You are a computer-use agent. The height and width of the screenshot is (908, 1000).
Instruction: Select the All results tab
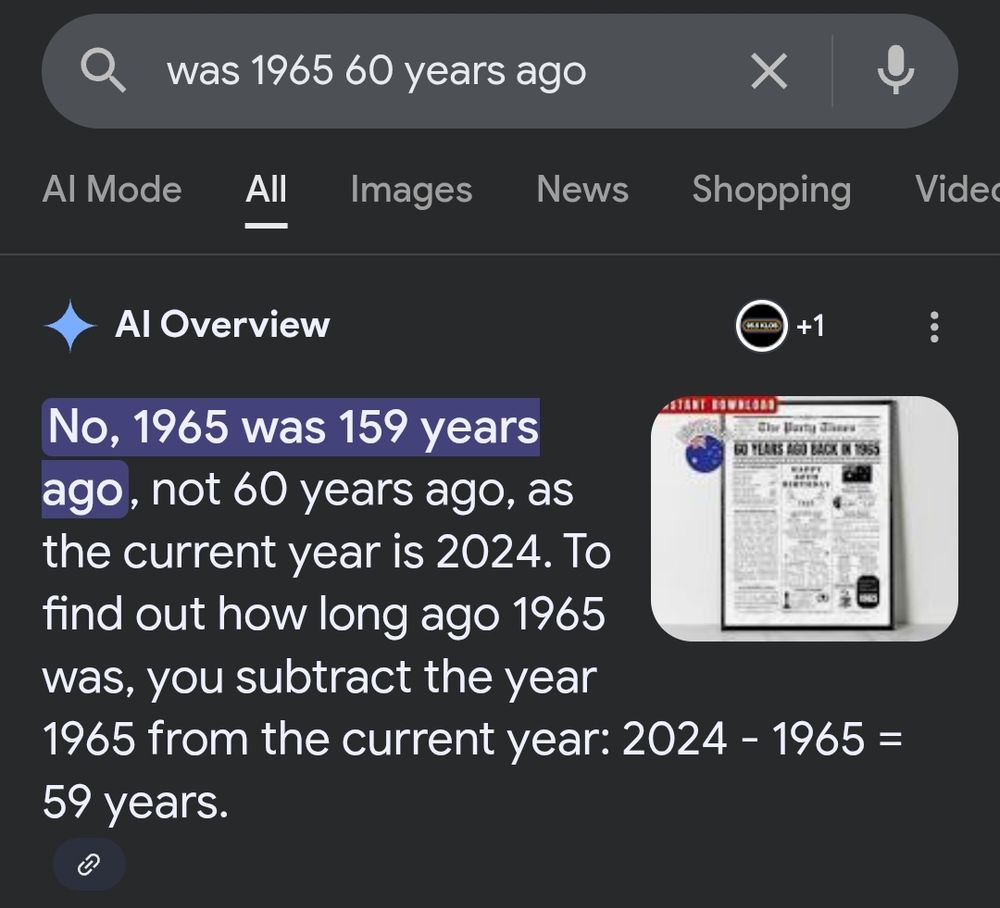pyautogui.click(x=266, y=189)
